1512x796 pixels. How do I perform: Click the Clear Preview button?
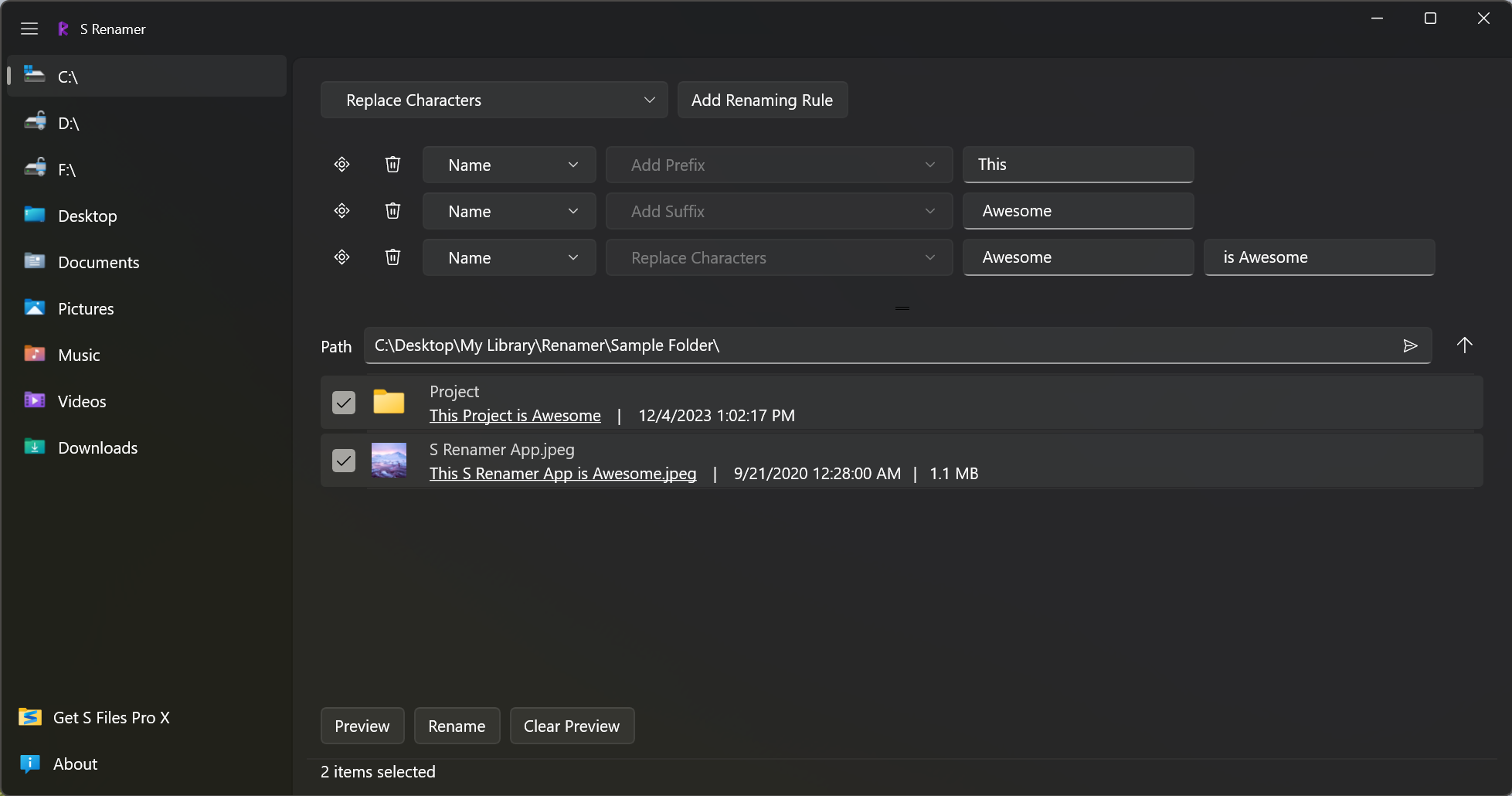click(x=572, y=726)
